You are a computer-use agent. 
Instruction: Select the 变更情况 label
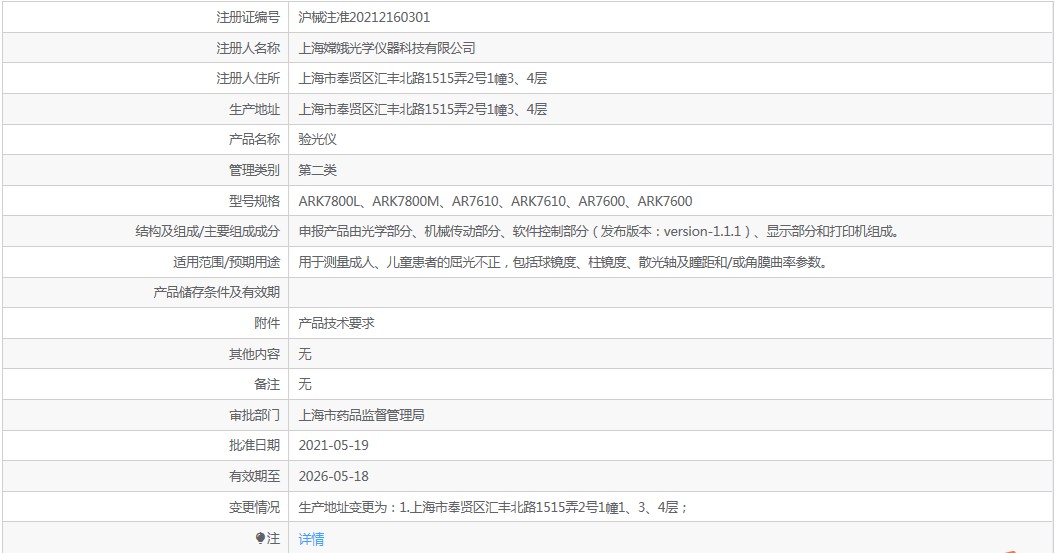point(255,508)
